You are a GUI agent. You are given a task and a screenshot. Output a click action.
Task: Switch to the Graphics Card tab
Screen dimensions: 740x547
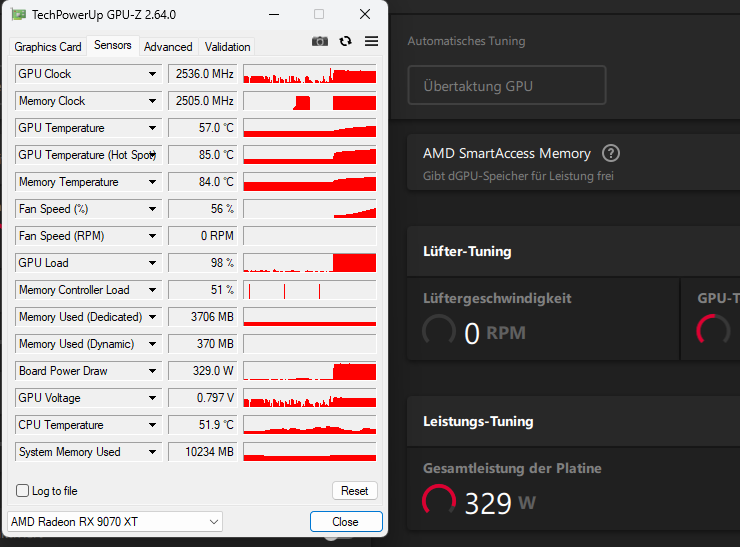click(48, 47)
